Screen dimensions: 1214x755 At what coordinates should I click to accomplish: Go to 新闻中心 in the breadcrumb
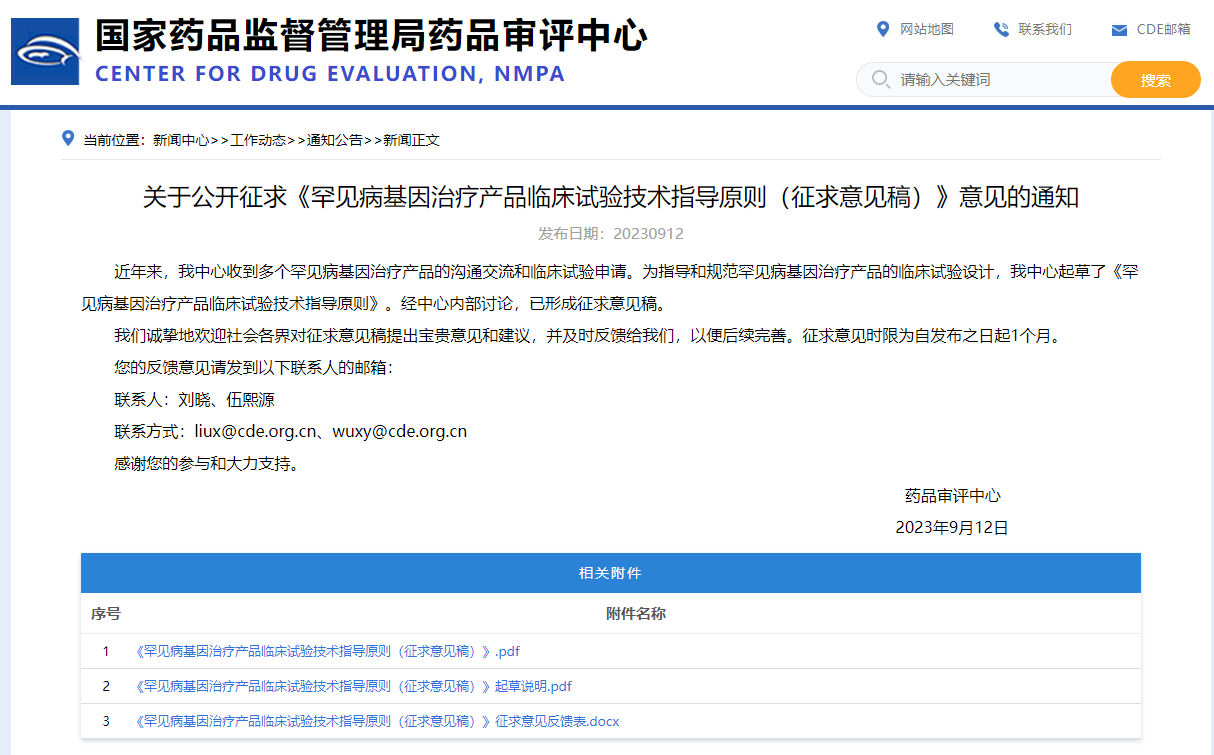[180, 140]
